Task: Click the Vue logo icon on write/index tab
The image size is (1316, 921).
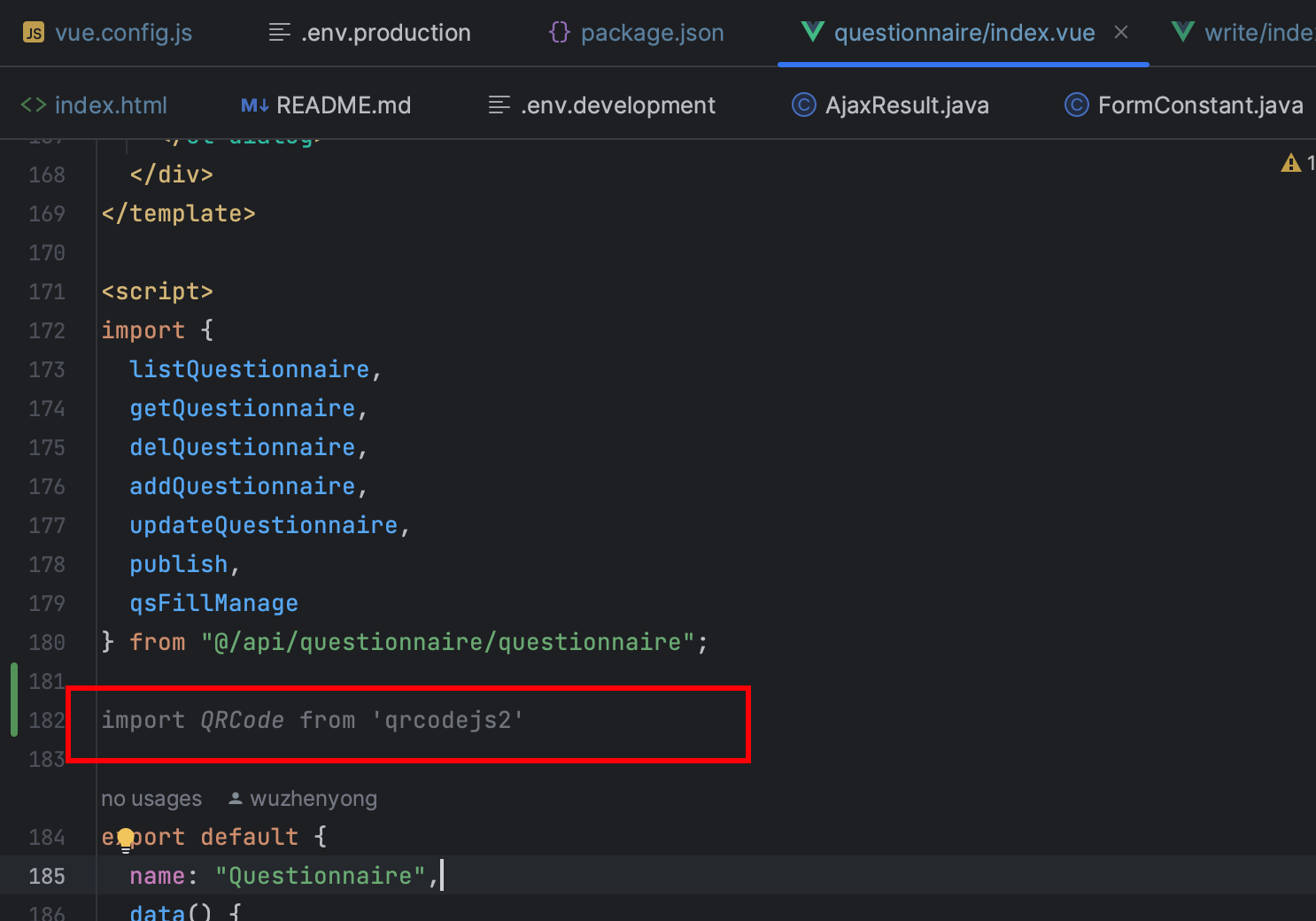Action: (1182, 33)
